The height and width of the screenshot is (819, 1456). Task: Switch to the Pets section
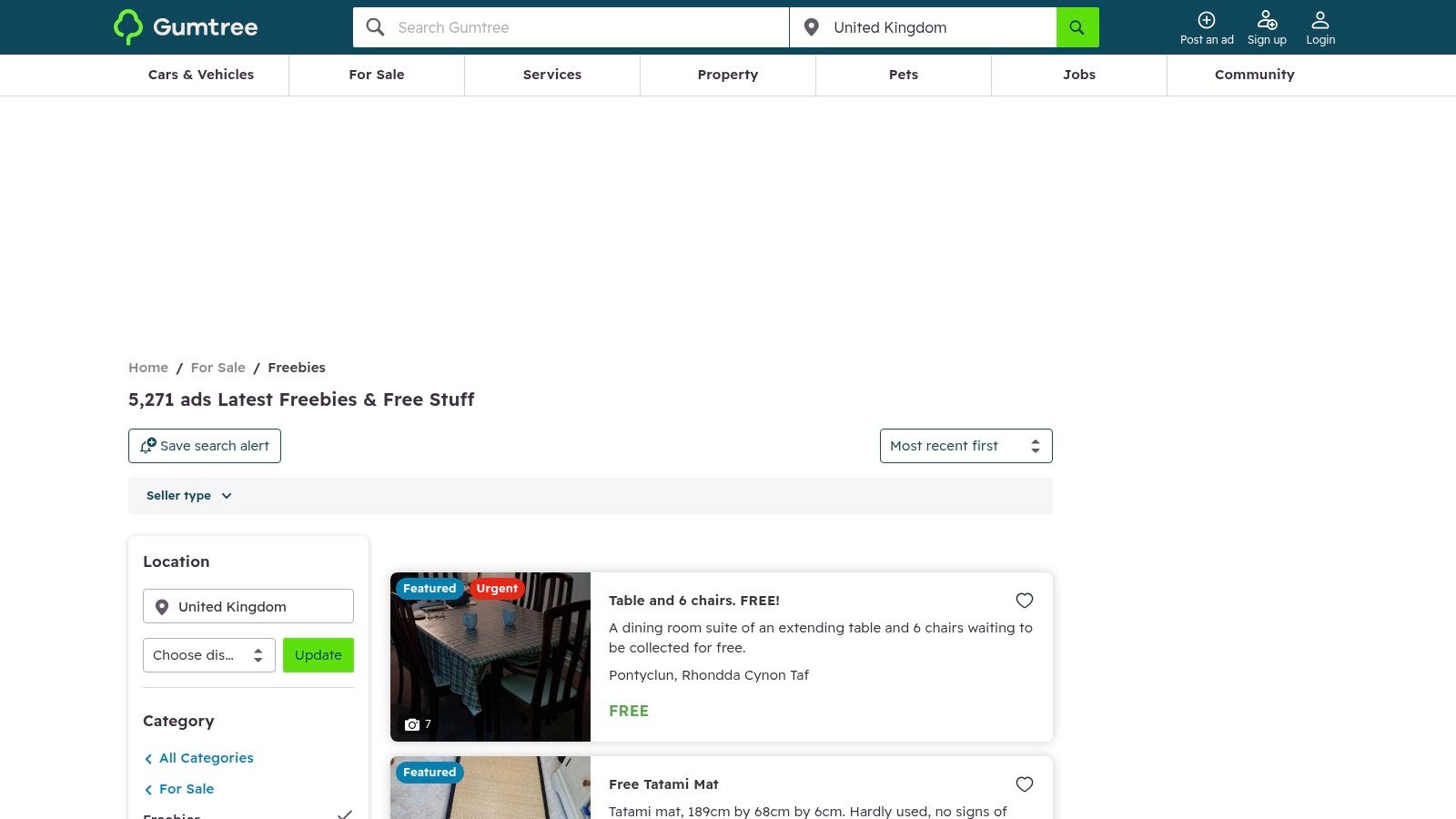(x=903, y=75)
